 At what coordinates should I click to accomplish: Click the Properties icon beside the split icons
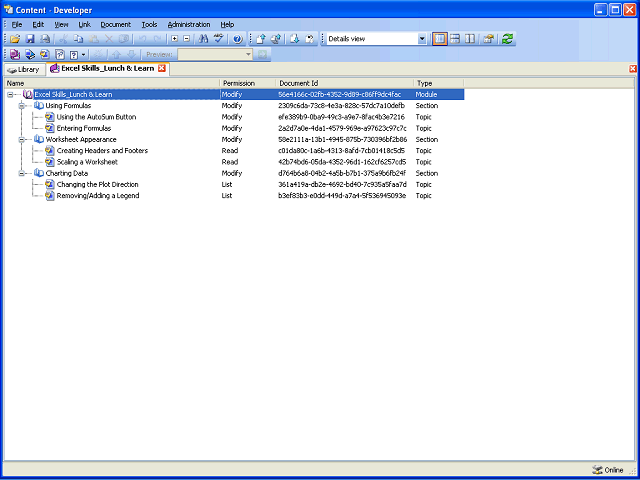point(488,39)
